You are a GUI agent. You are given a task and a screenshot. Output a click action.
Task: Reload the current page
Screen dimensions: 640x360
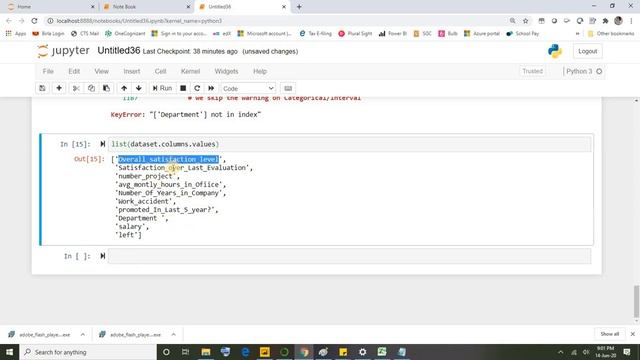tap(34, 21)
